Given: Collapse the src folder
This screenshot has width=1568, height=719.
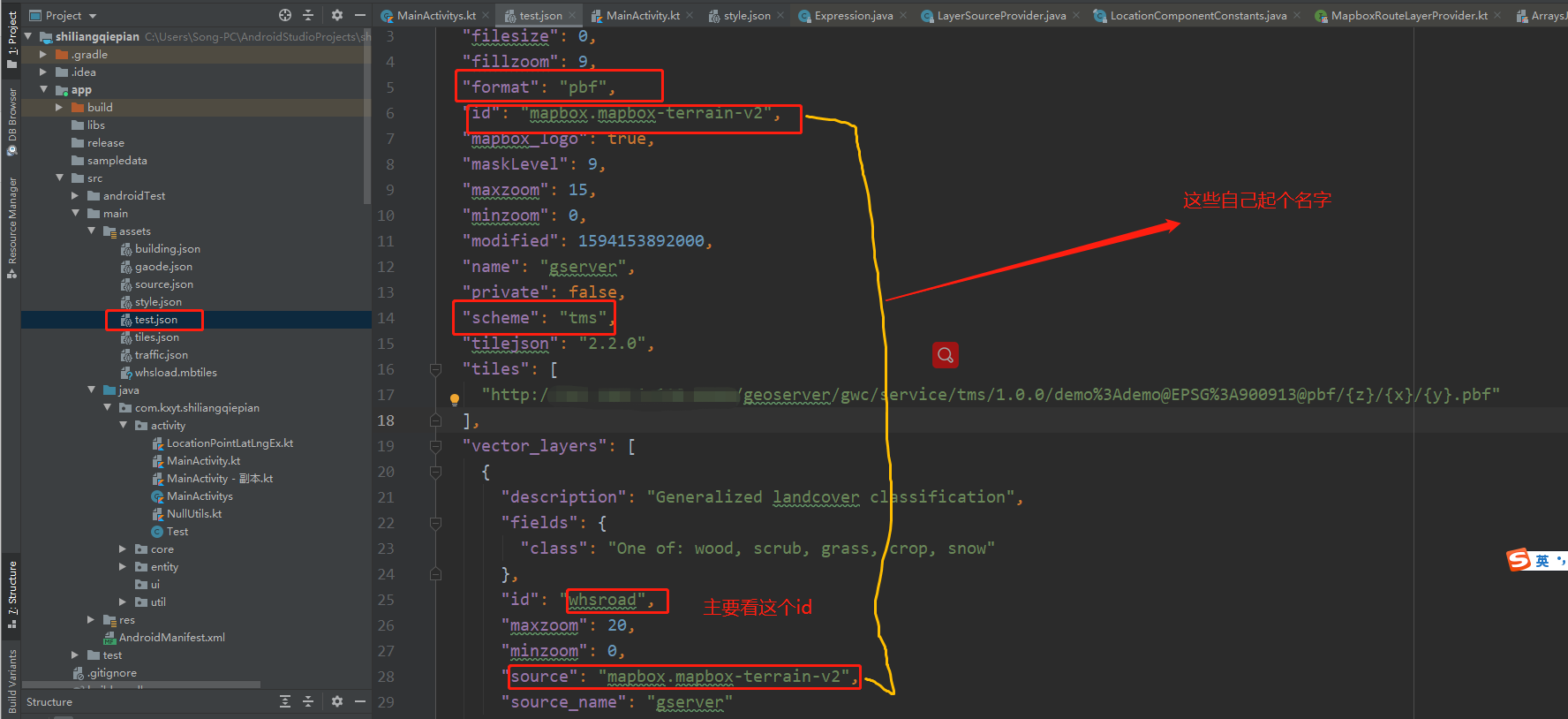Looking at the screenshot, I should click(59, 178).
